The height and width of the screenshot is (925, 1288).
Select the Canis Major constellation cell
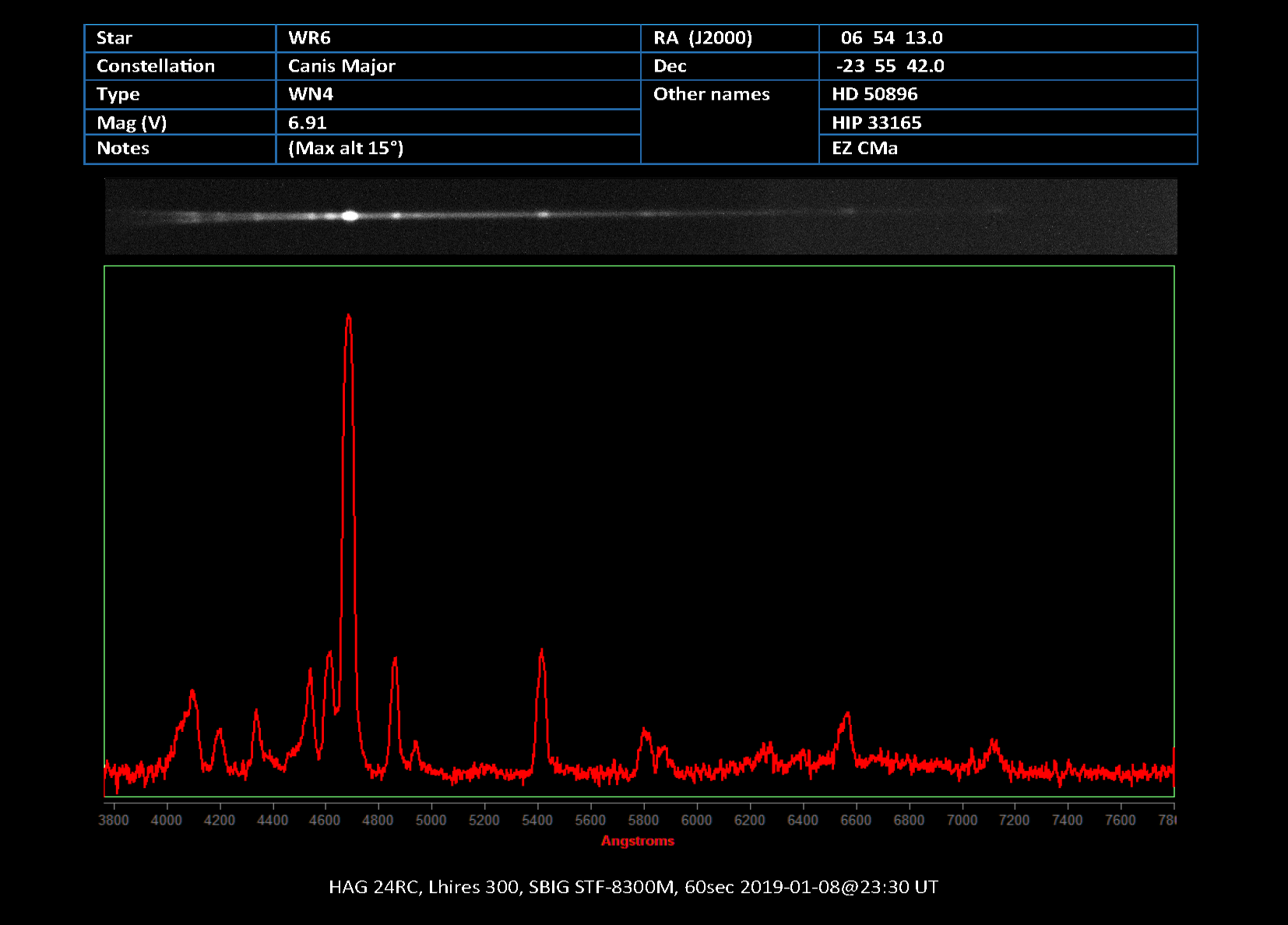(341, 66)
